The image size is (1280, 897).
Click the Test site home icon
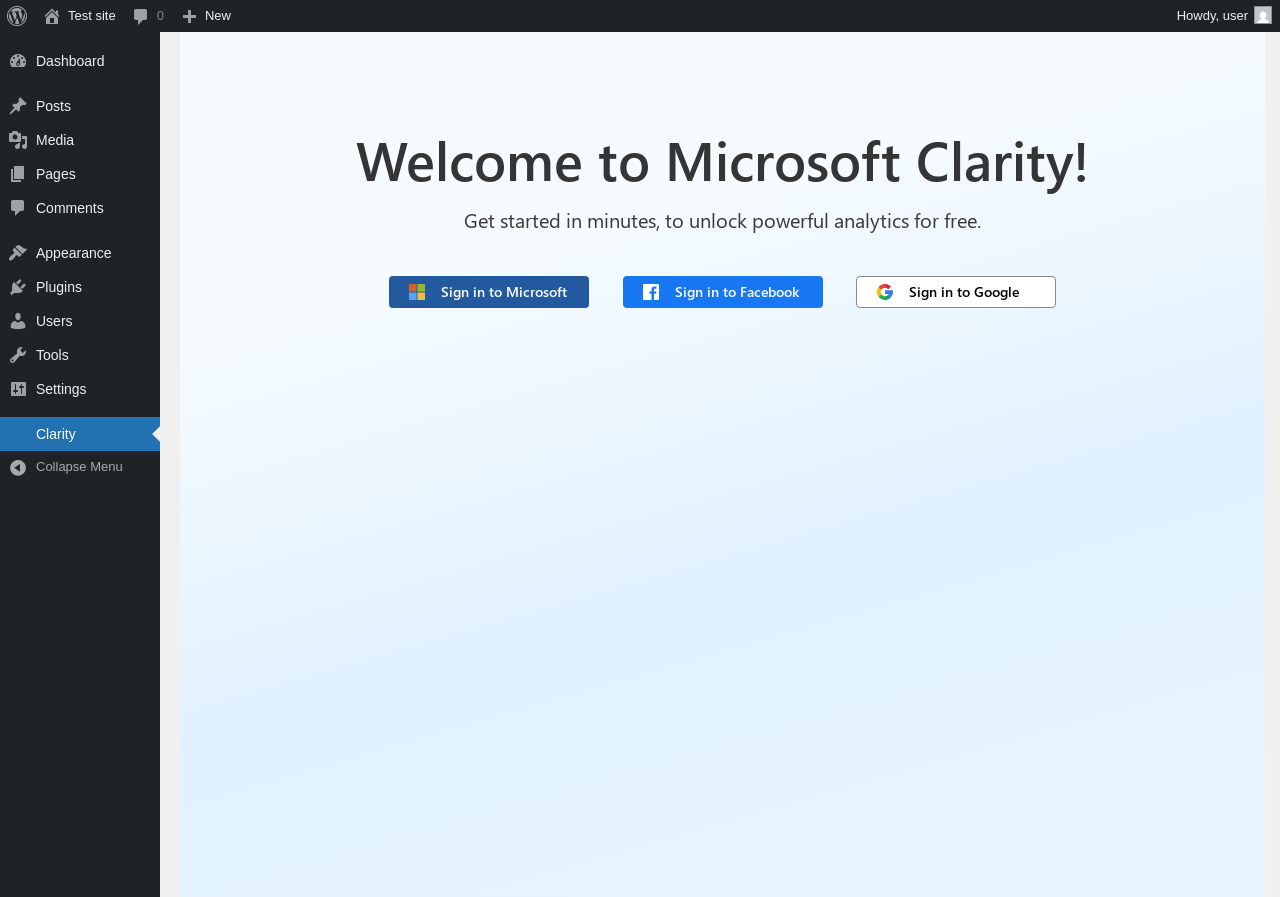click(52, 16)
